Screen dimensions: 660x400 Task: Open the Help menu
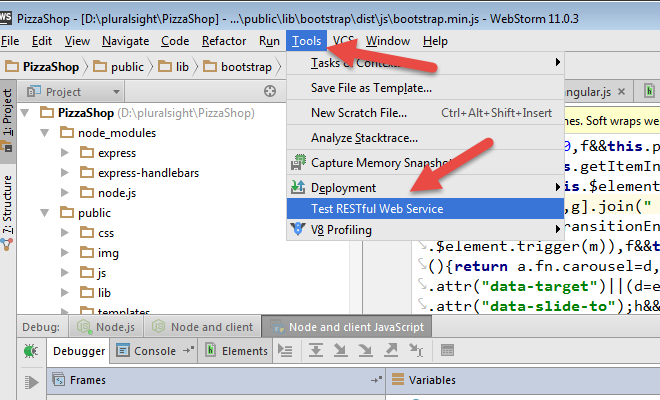point(435,41)
